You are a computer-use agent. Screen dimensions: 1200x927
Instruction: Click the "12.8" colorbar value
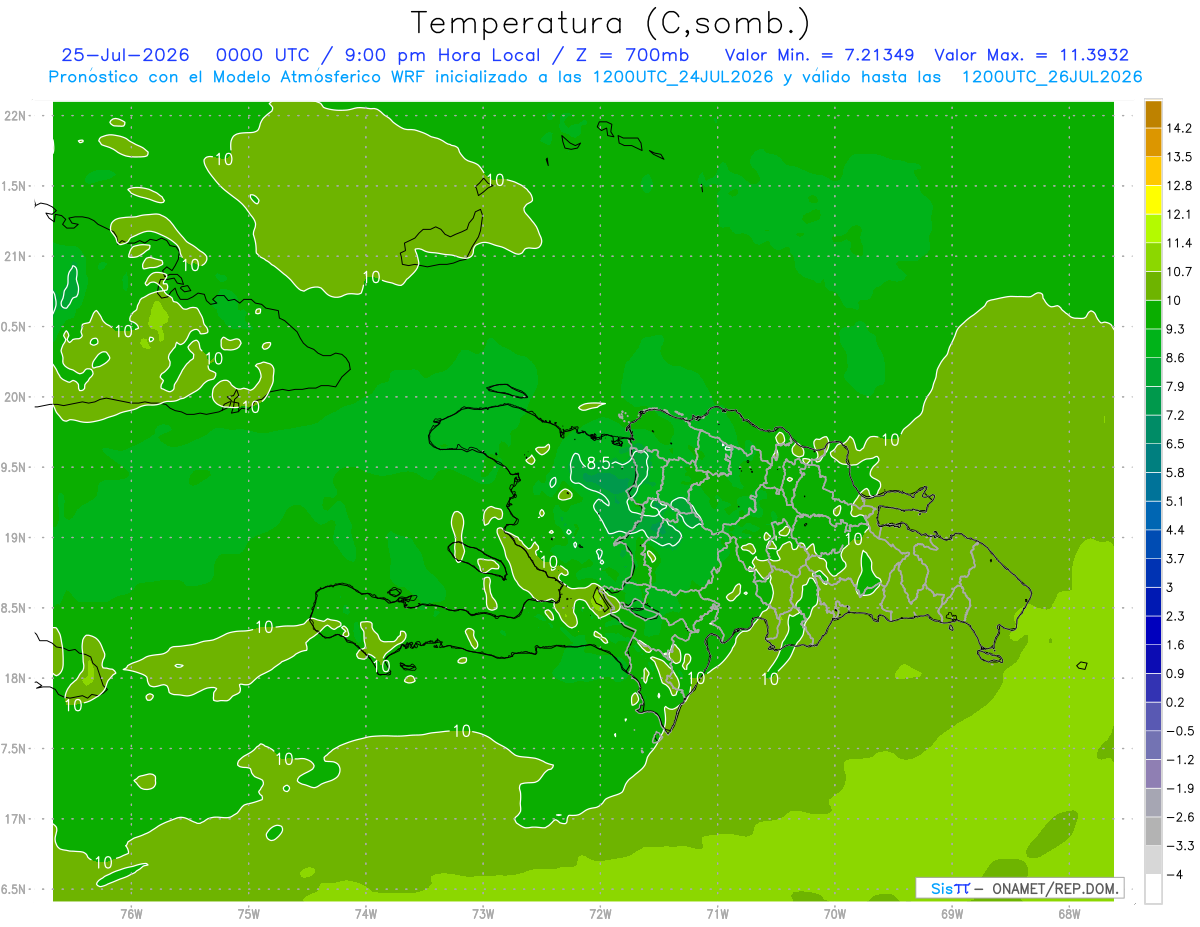coord(1178,185)
